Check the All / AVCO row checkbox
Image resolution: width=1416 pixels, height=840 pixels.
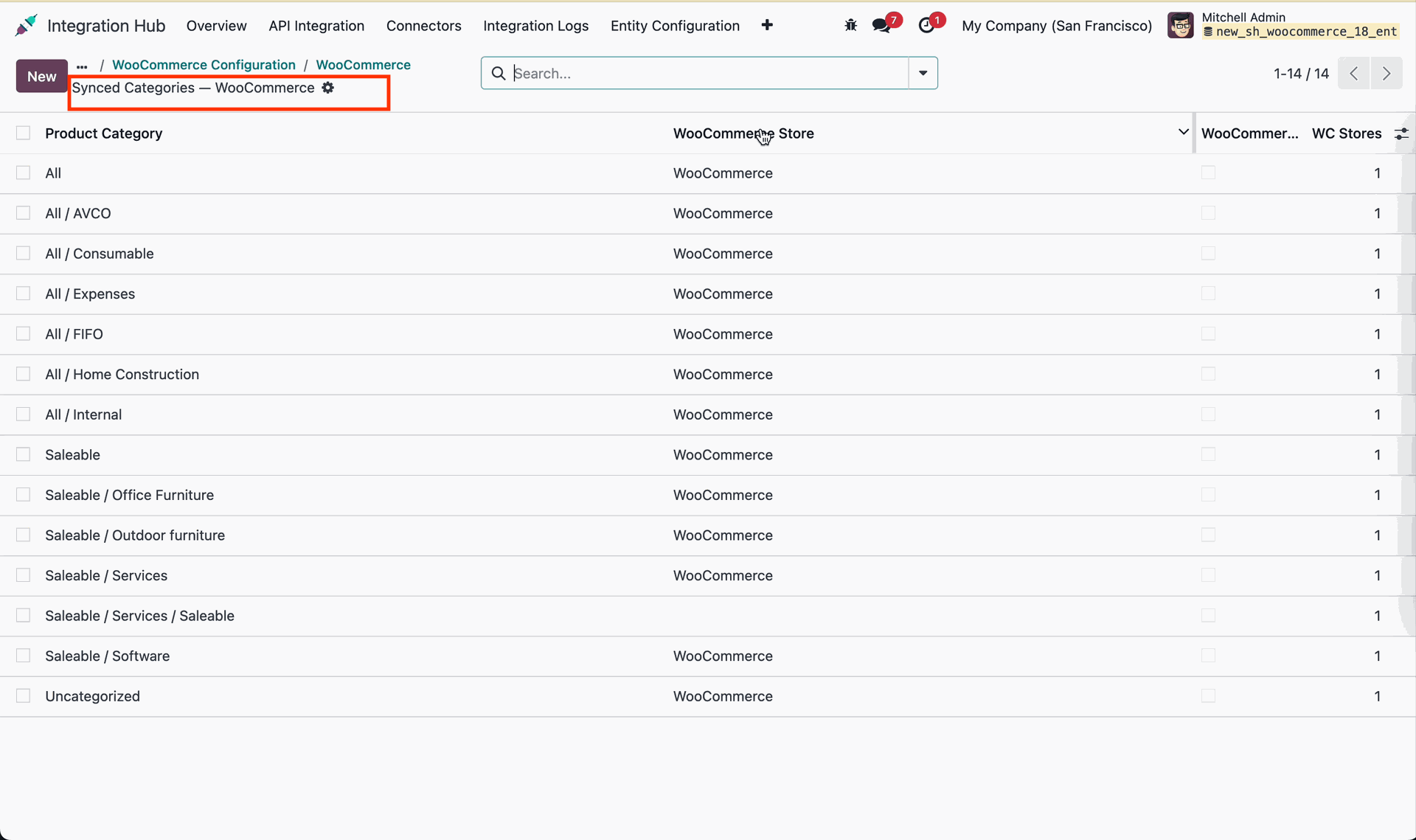point(24,213)
